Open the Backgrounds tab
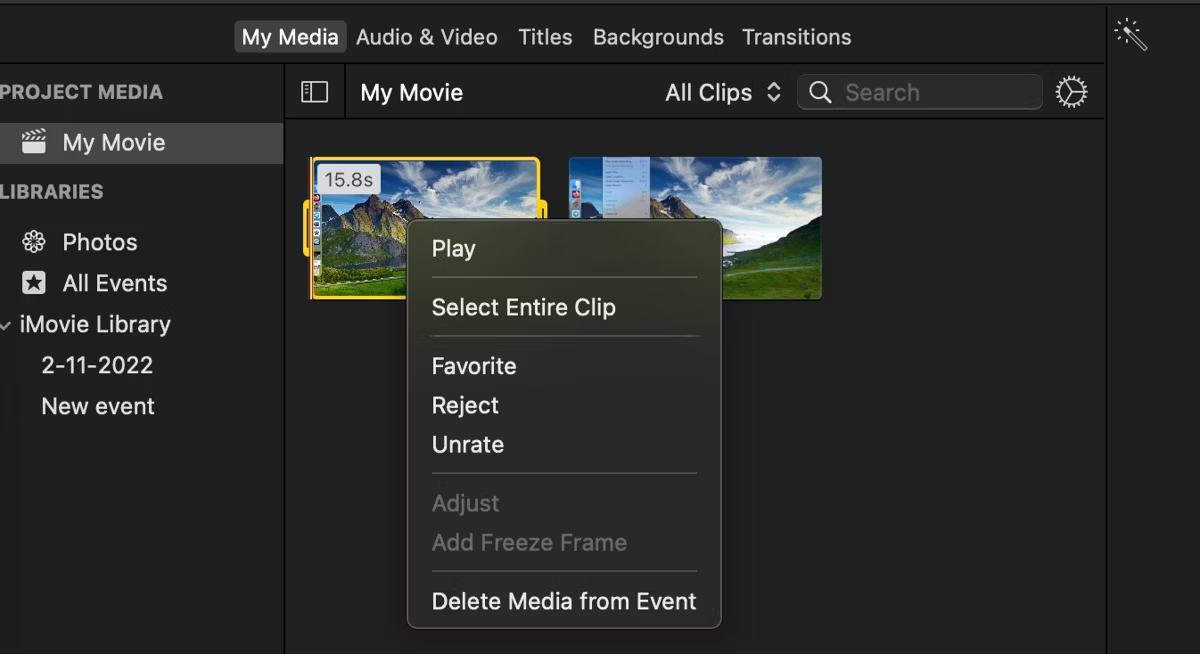This screenshot has width=1200, height=654. 658,37
